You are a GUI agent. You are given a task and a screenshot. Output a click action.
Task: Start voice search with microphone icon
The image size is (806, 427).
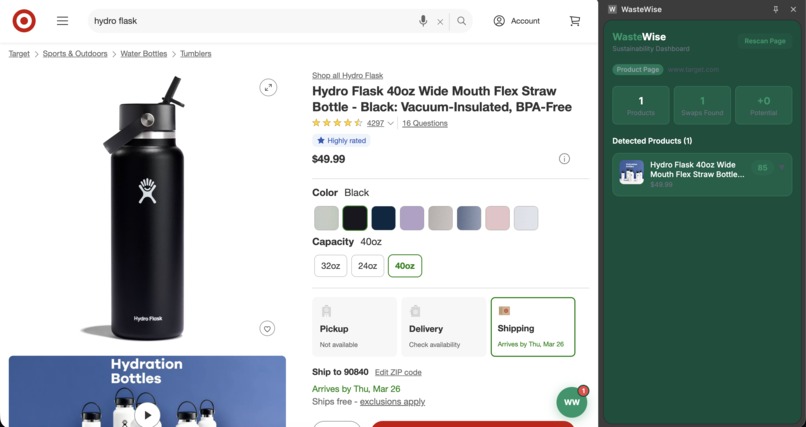pos(423,21)
